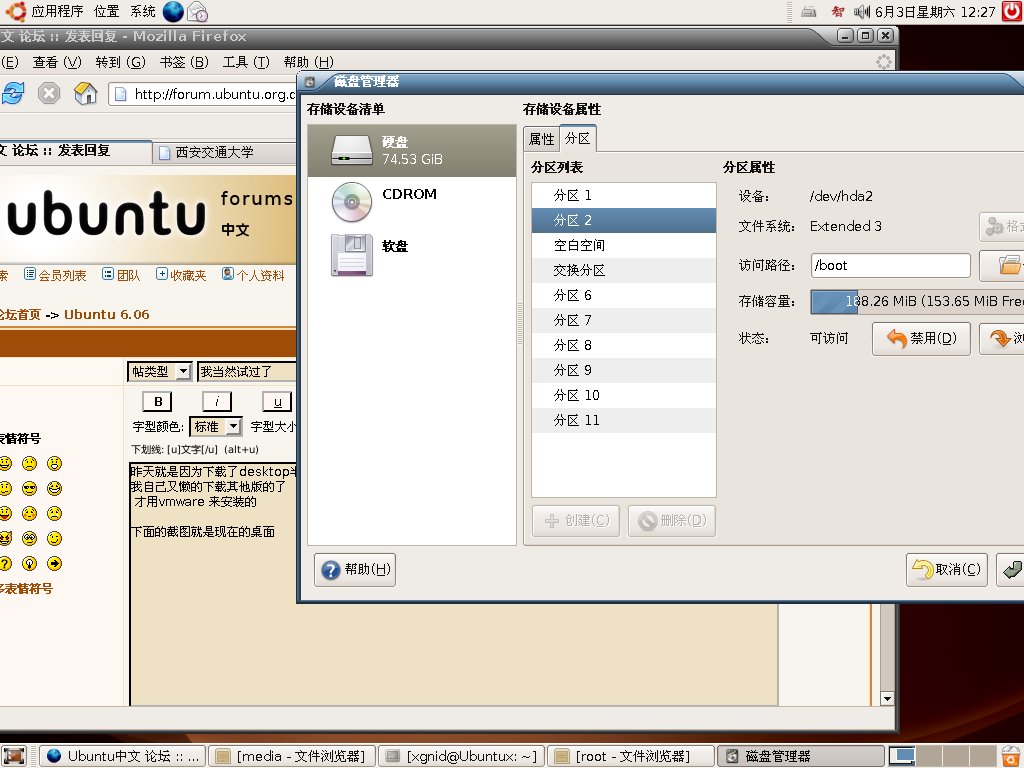Screen dimensions: 1024x768
Task: Click the Italic formatting button
Action: tap(217, 402)
